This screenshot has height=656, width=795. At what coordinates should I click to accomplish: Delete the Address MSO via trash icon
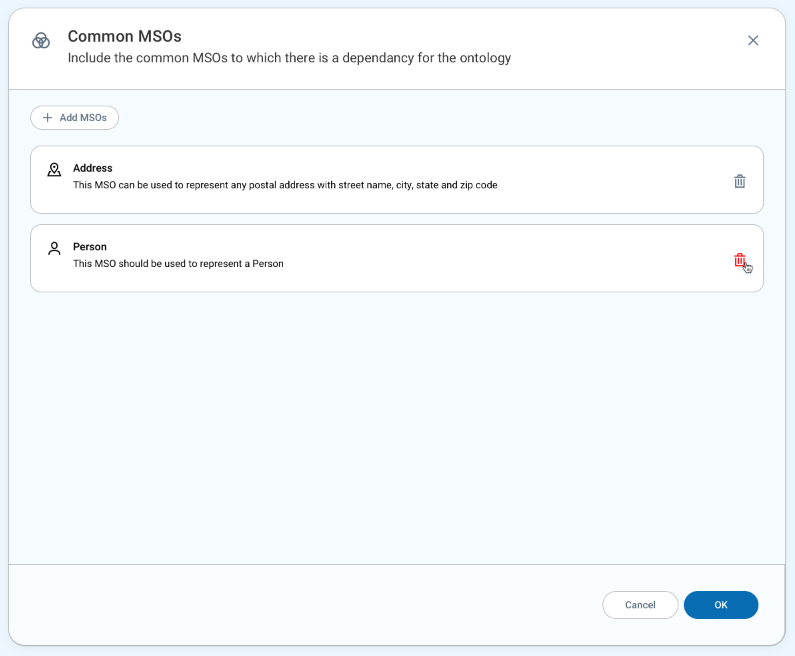pos(740,181)
